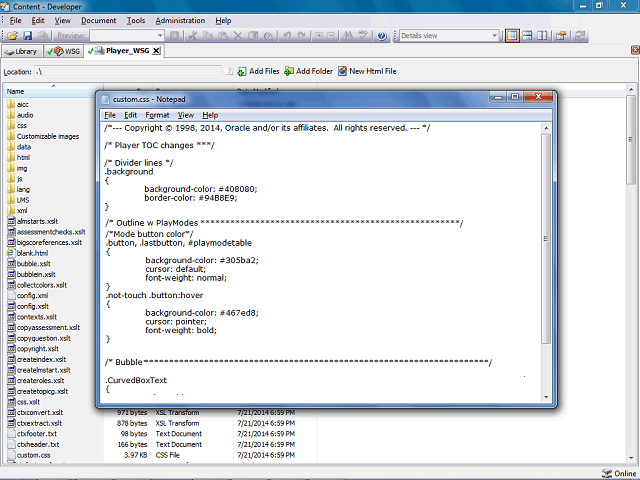Open Notepad File menu
Screen dimensions: 640x480
(x=110, y=115)
